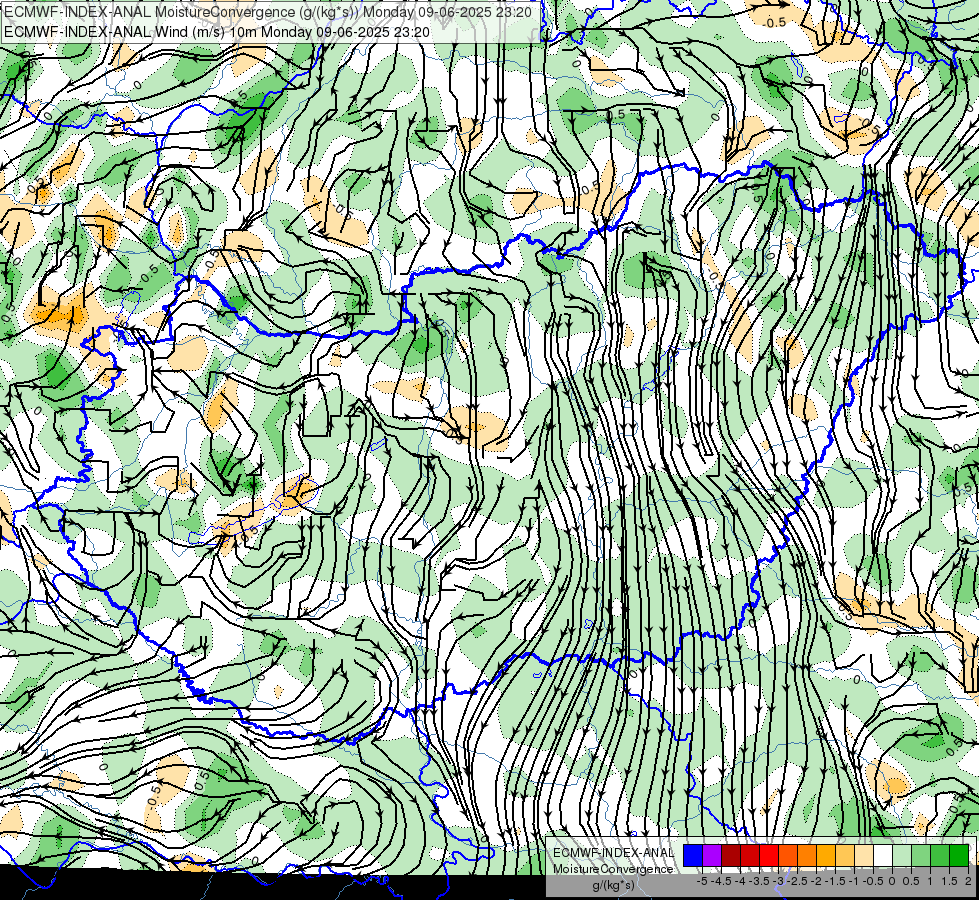
Task: Click the MoistureConvergence title line in header
Action: (x=268, y=12)
